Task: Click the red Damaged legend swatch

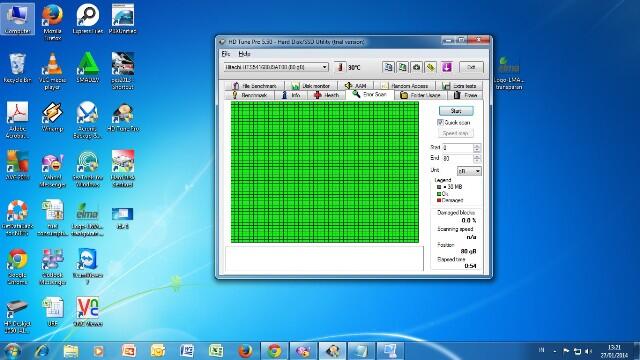Action: (x=439, y=200)
